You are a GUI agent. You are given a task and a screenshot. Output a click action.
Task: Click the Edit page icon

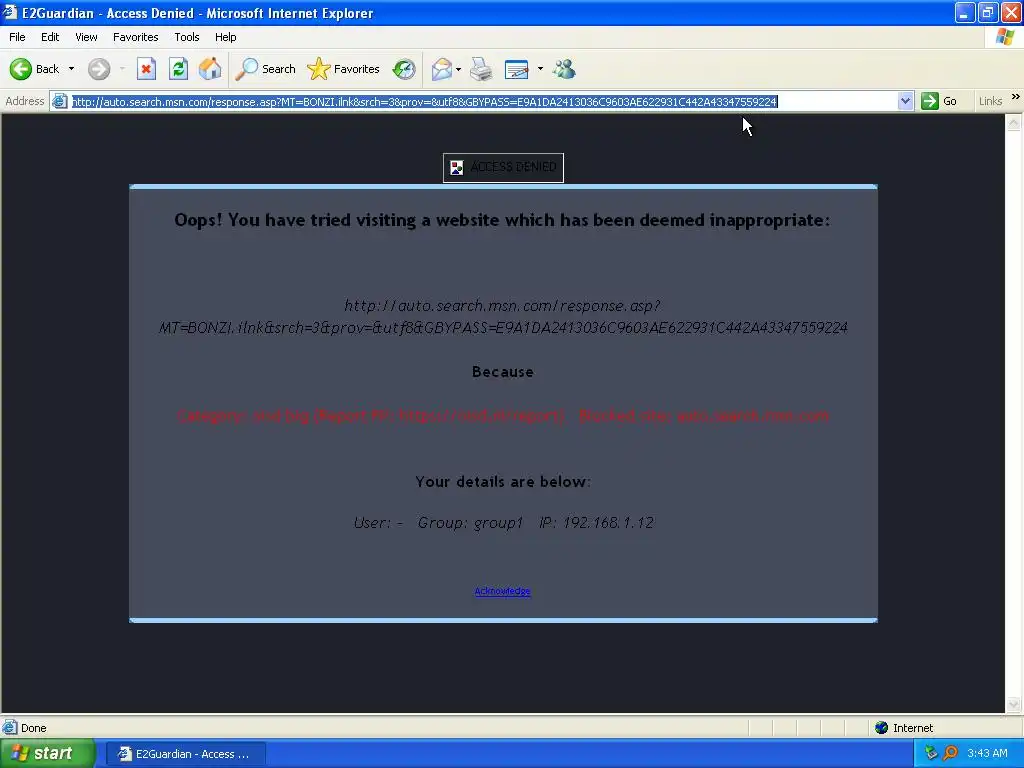(517, 69)
